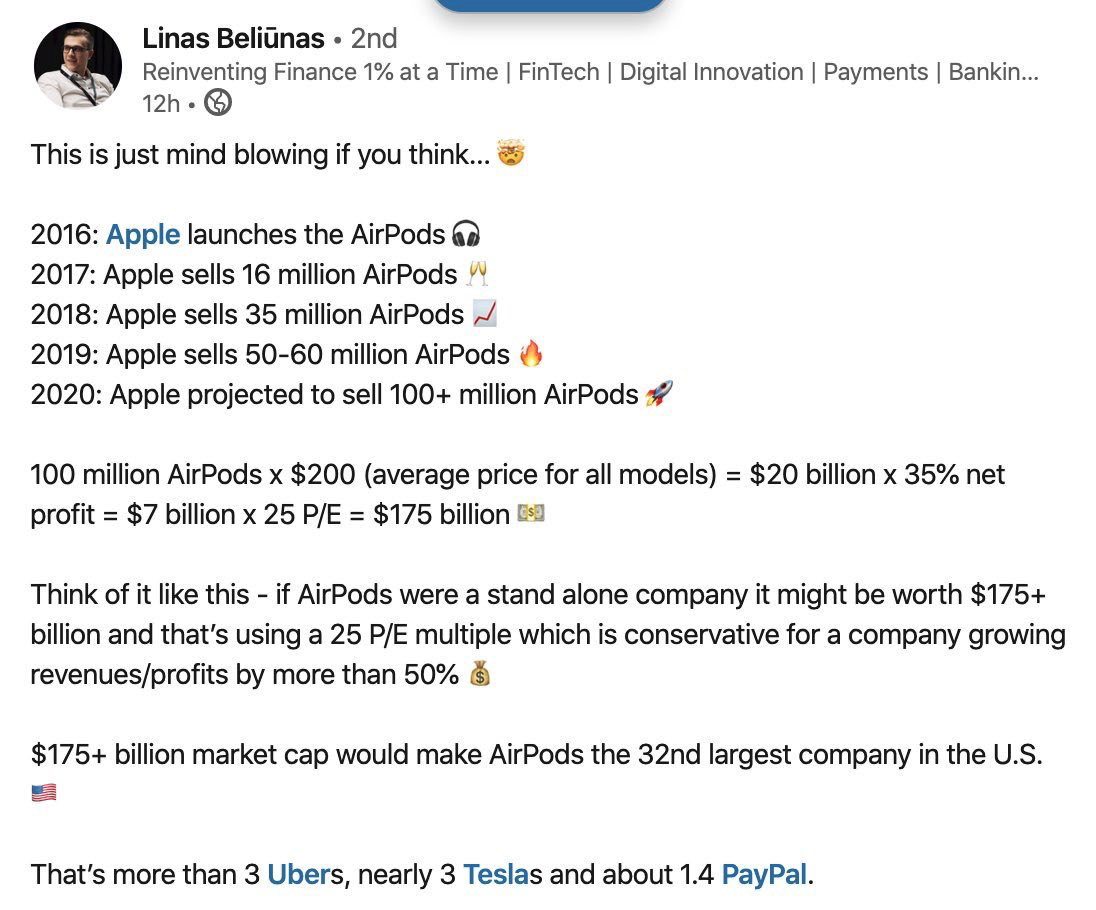Open Linas Beliūnas author name link
Viewport: 1096px width, 910px height.
pyautogui.click(x=233, y=38)
